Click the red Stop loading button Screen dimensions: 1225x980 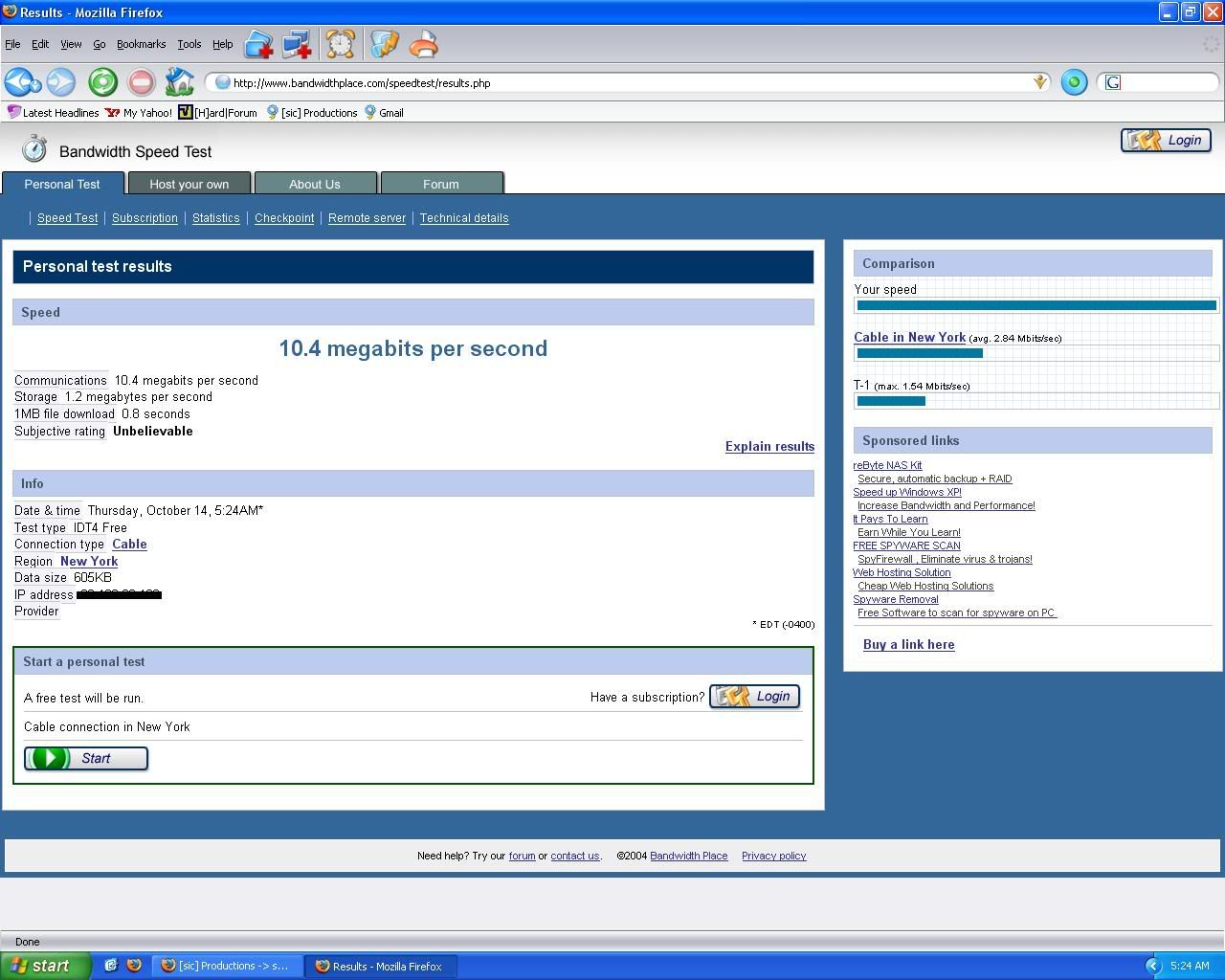coord(141,82)
